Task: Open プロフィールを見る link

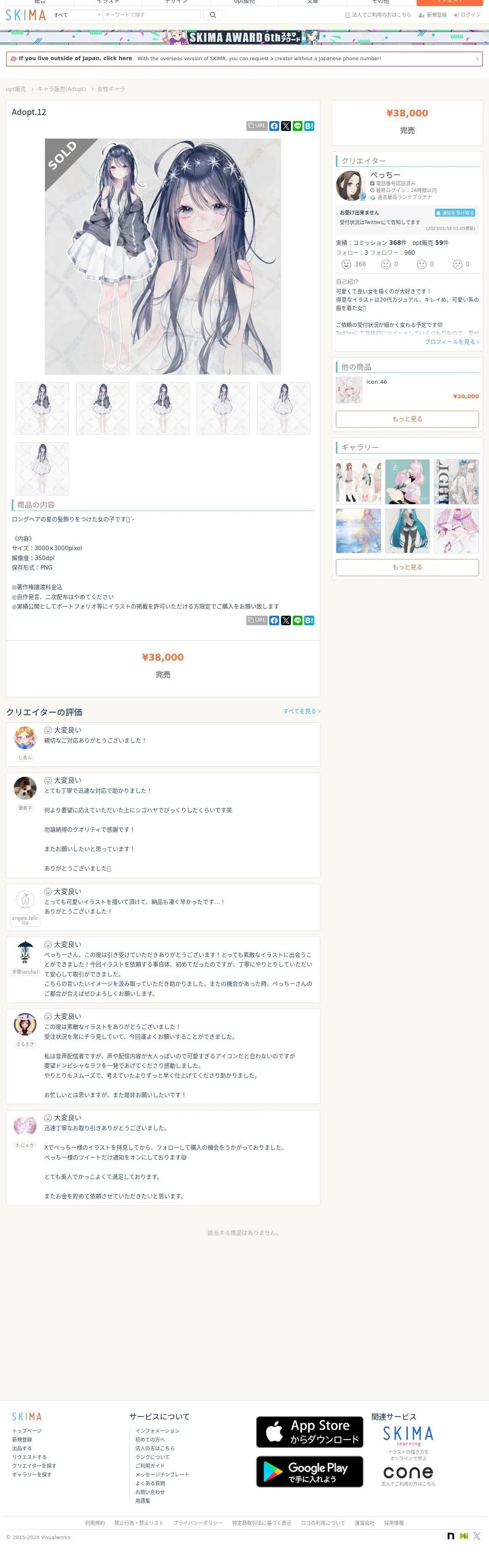Action: click(452, 342)
